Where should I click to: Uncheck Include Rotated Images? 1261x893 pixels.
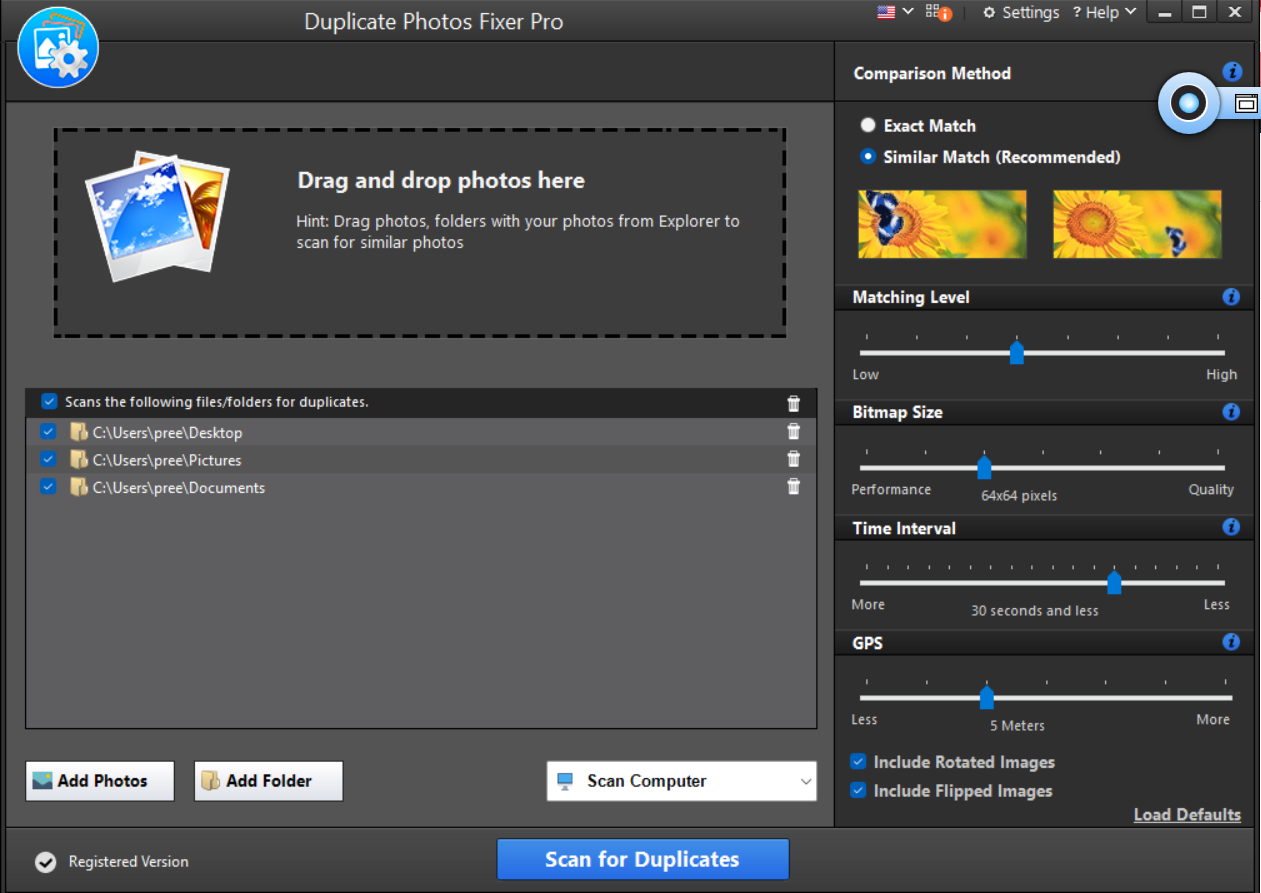[x=858, y=761]
